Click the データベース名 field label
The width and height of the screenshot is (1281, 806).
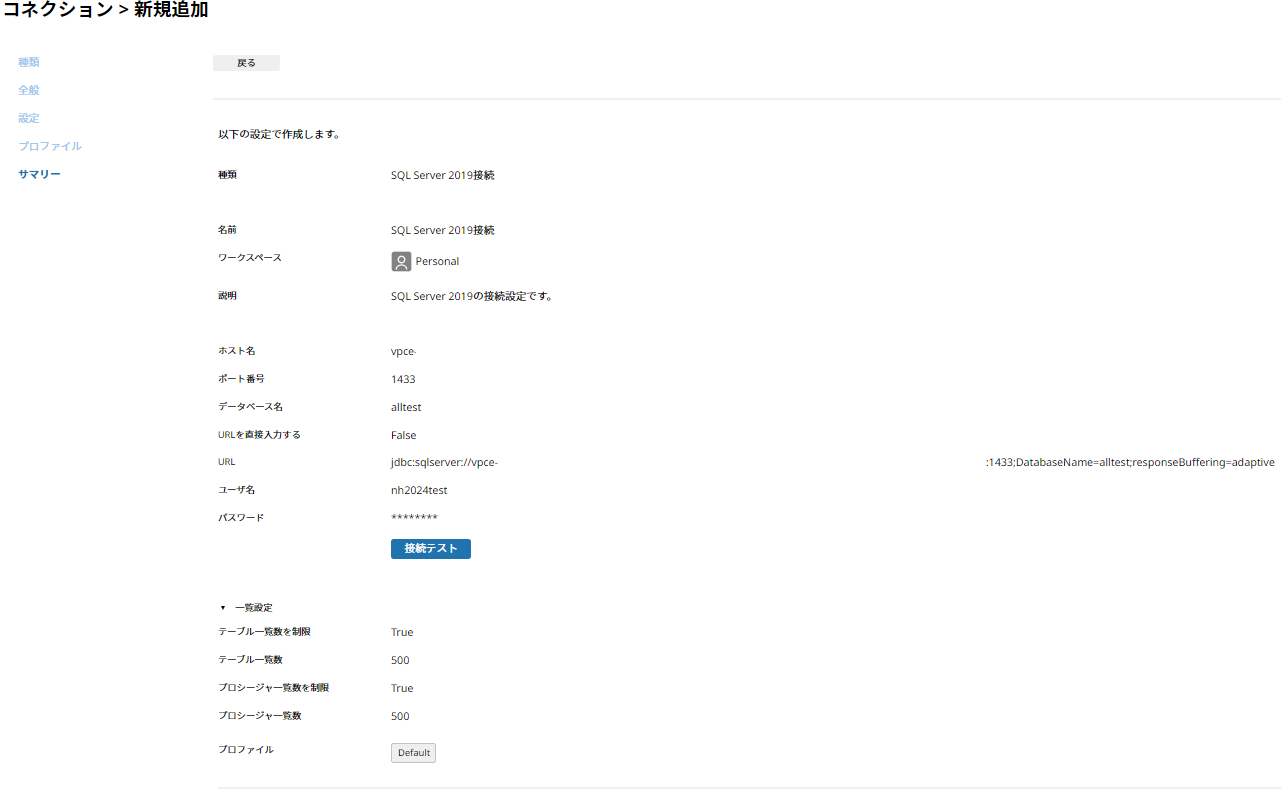point(250,407)
